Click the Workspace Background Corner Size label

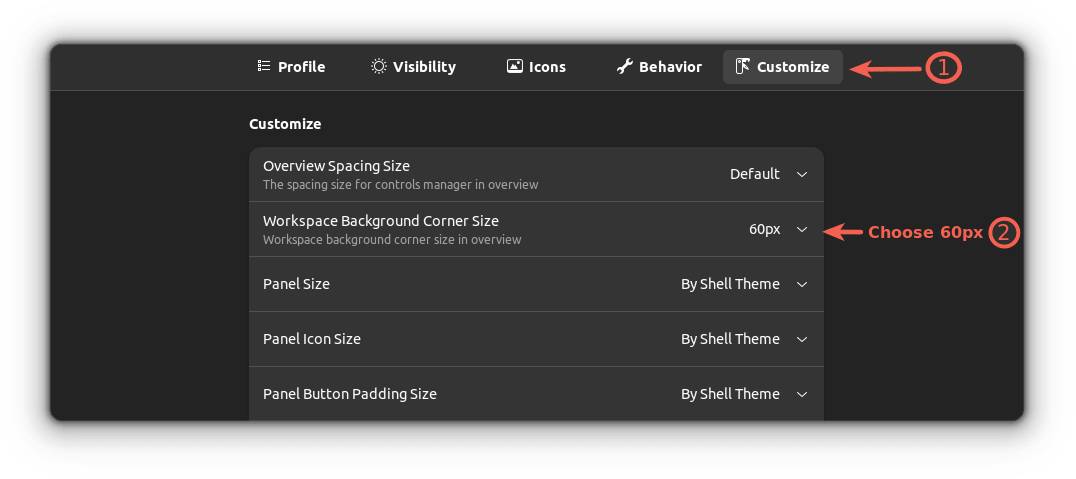click(x=380, y=221)
